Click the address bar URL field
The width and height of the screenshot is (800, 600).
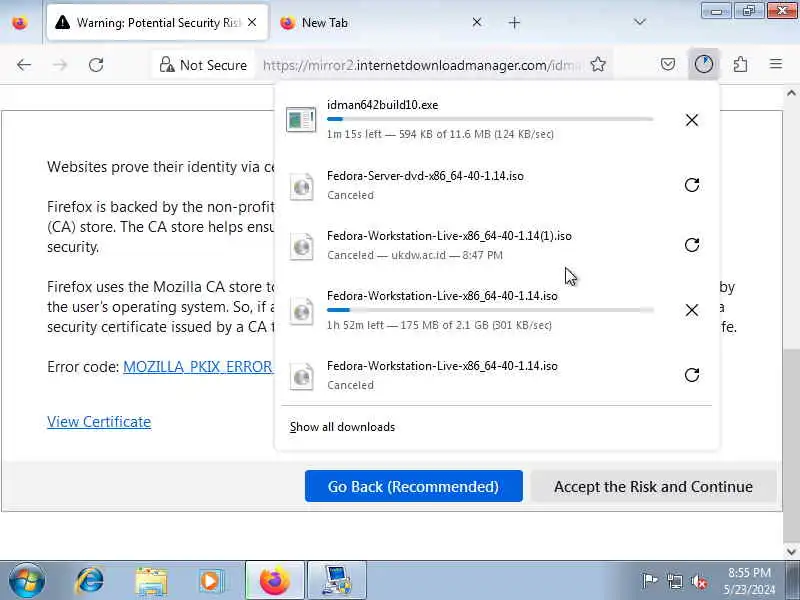(421, 65)
